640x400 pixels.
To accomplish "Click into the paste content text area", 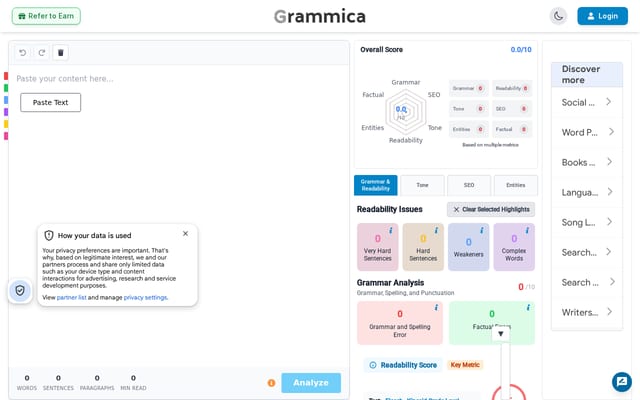I will [179, 216].
